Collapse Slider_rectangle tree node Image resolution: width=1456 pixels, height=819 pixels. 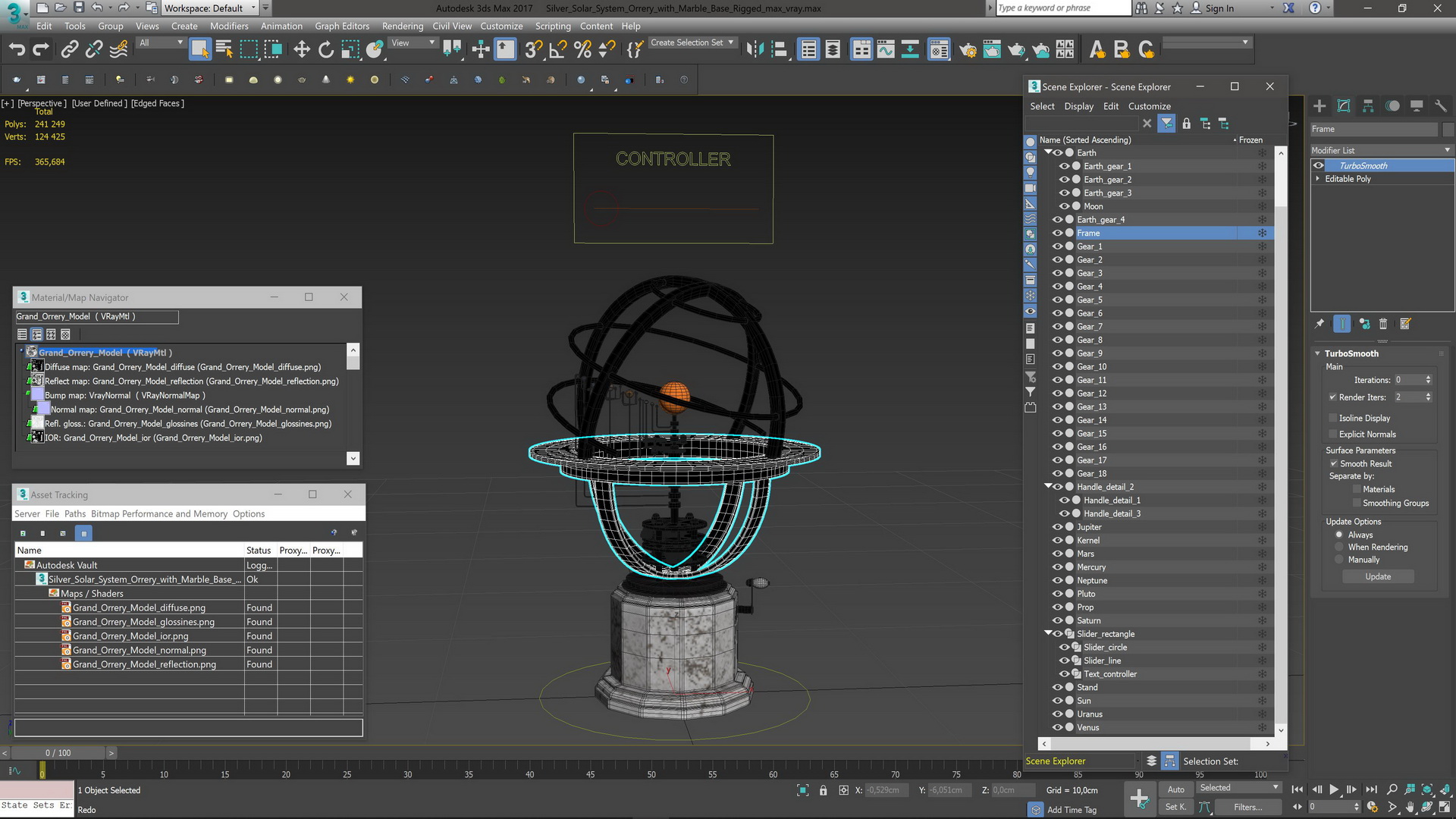tap(1048, 634)
